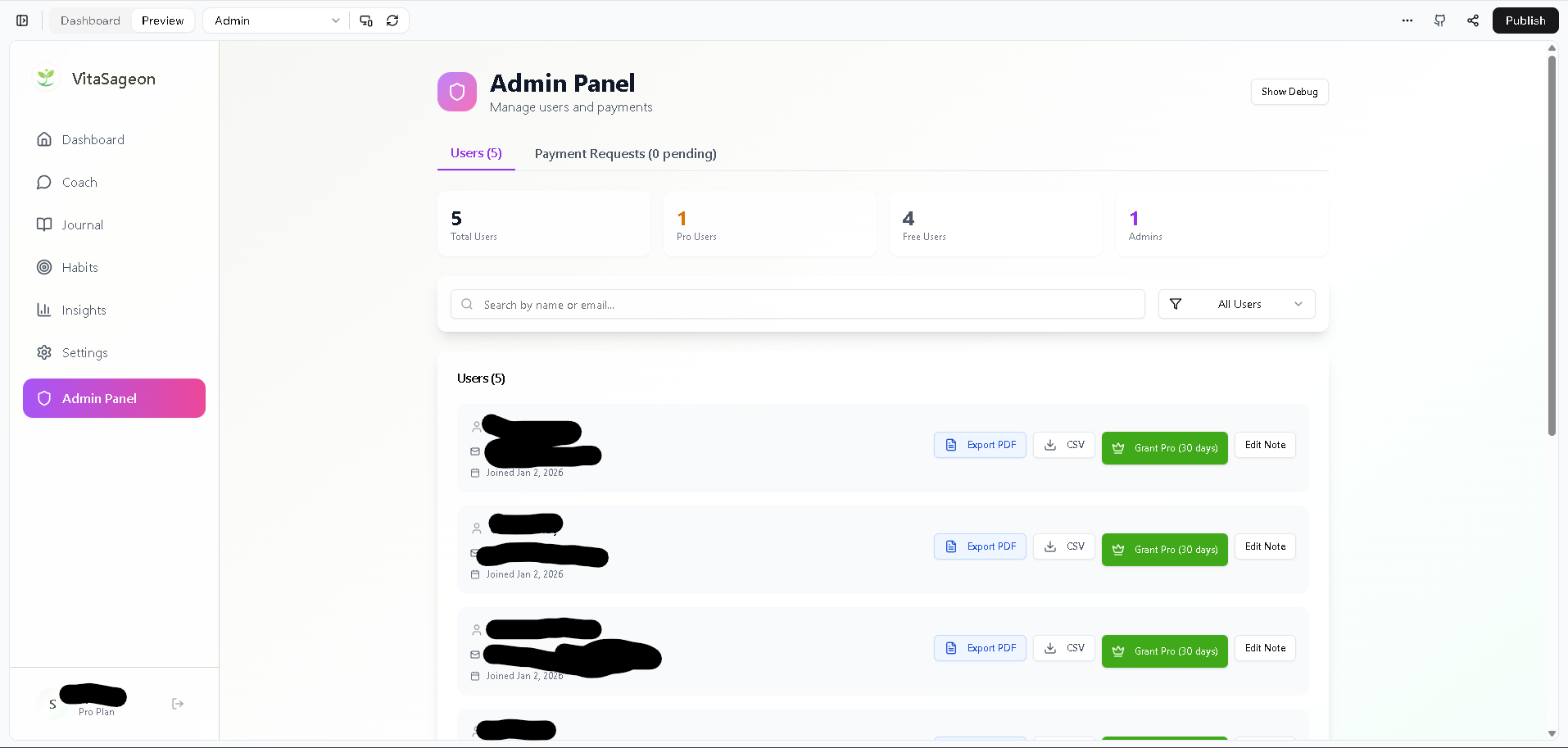This screenshot has height=748, width=1568.
Task: Open the Payment Requests tab
Action: pos(625,154)
